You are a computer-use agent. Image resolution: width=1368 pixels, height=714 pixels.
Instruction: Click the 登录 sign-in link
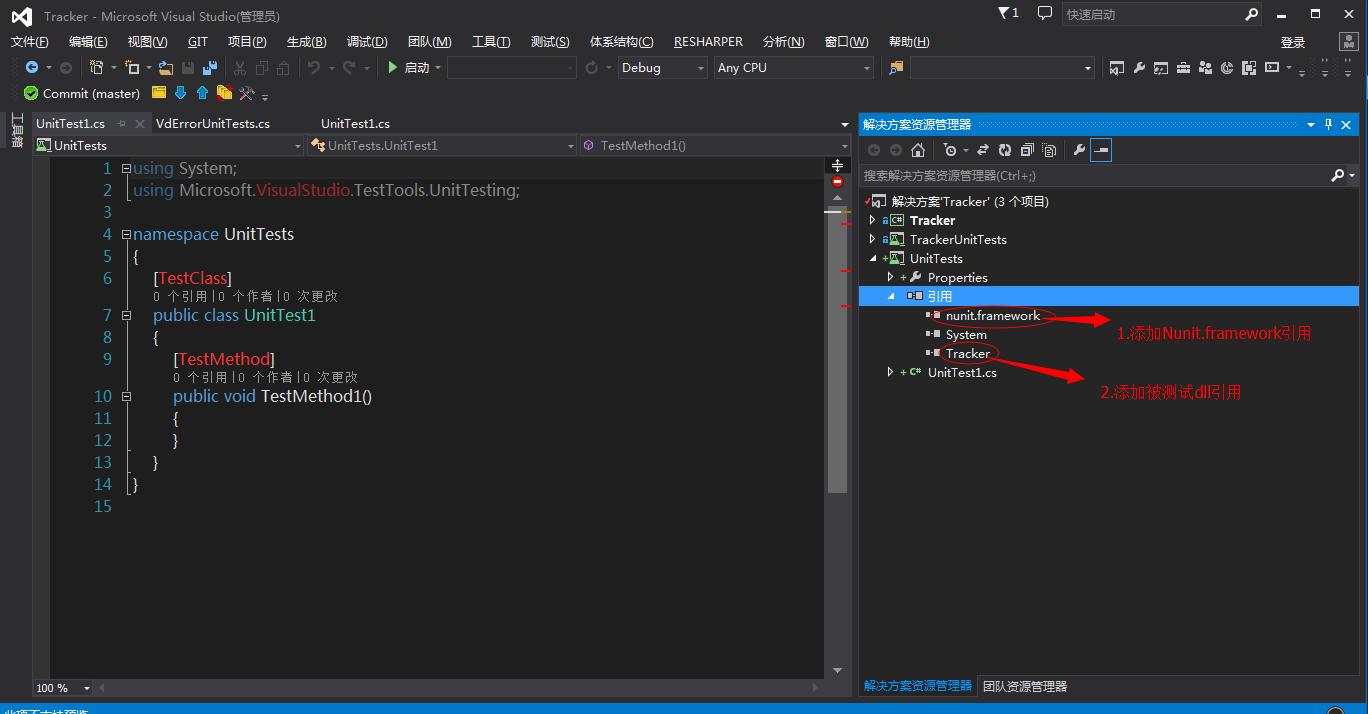[x=1293, y=42]
